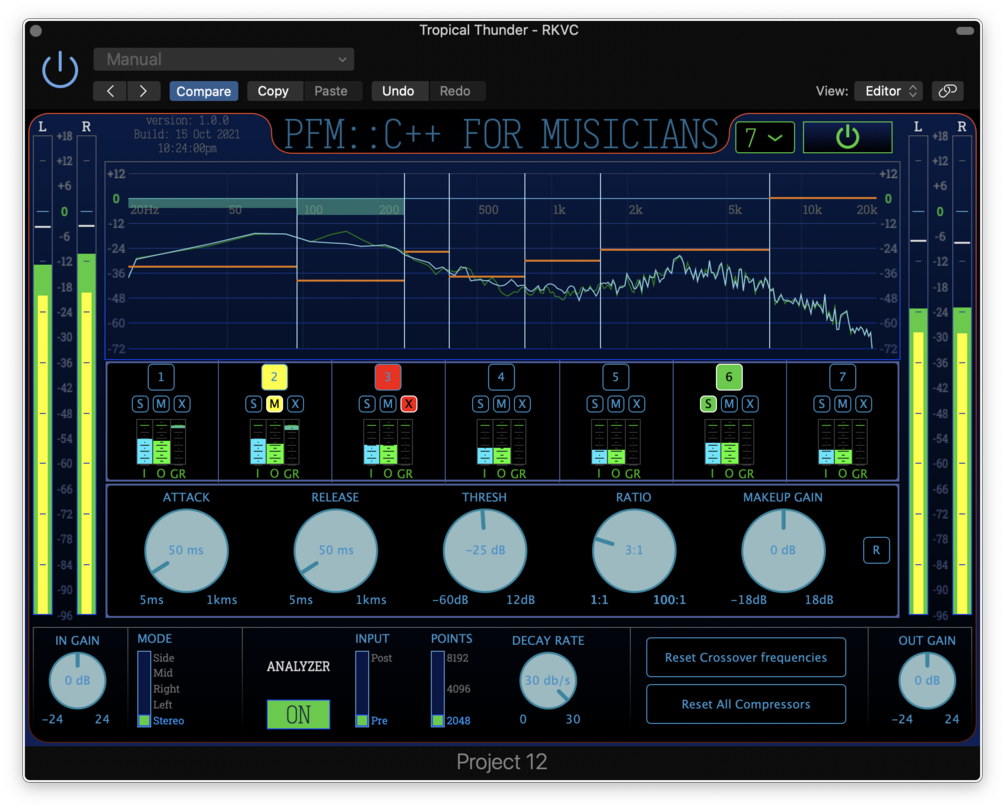Click the Copy button
Image resolution: width=1005 pixels, height=809 pixels.
pos(273,91)
